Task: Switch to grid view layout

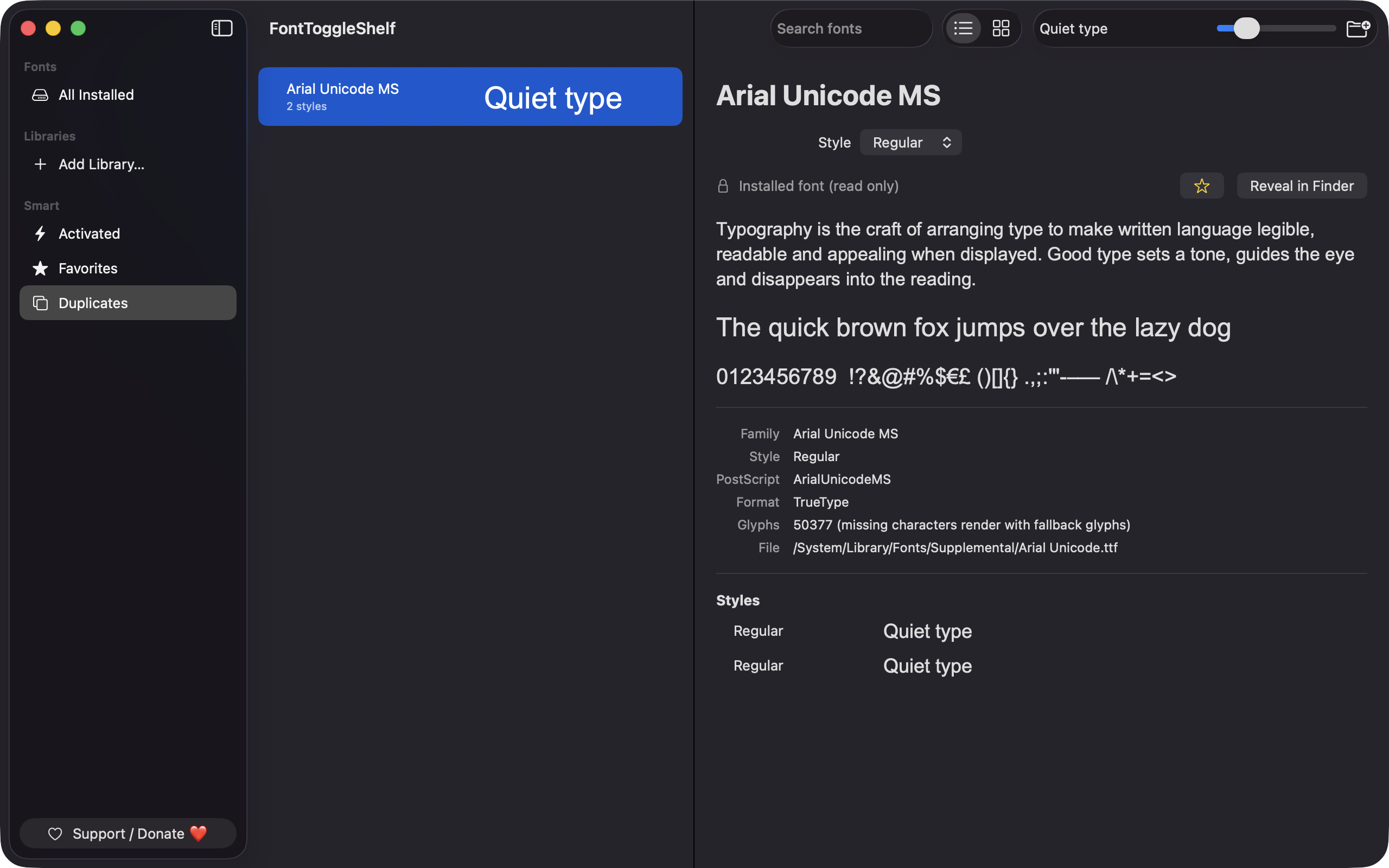Action: click(1001, 28)
